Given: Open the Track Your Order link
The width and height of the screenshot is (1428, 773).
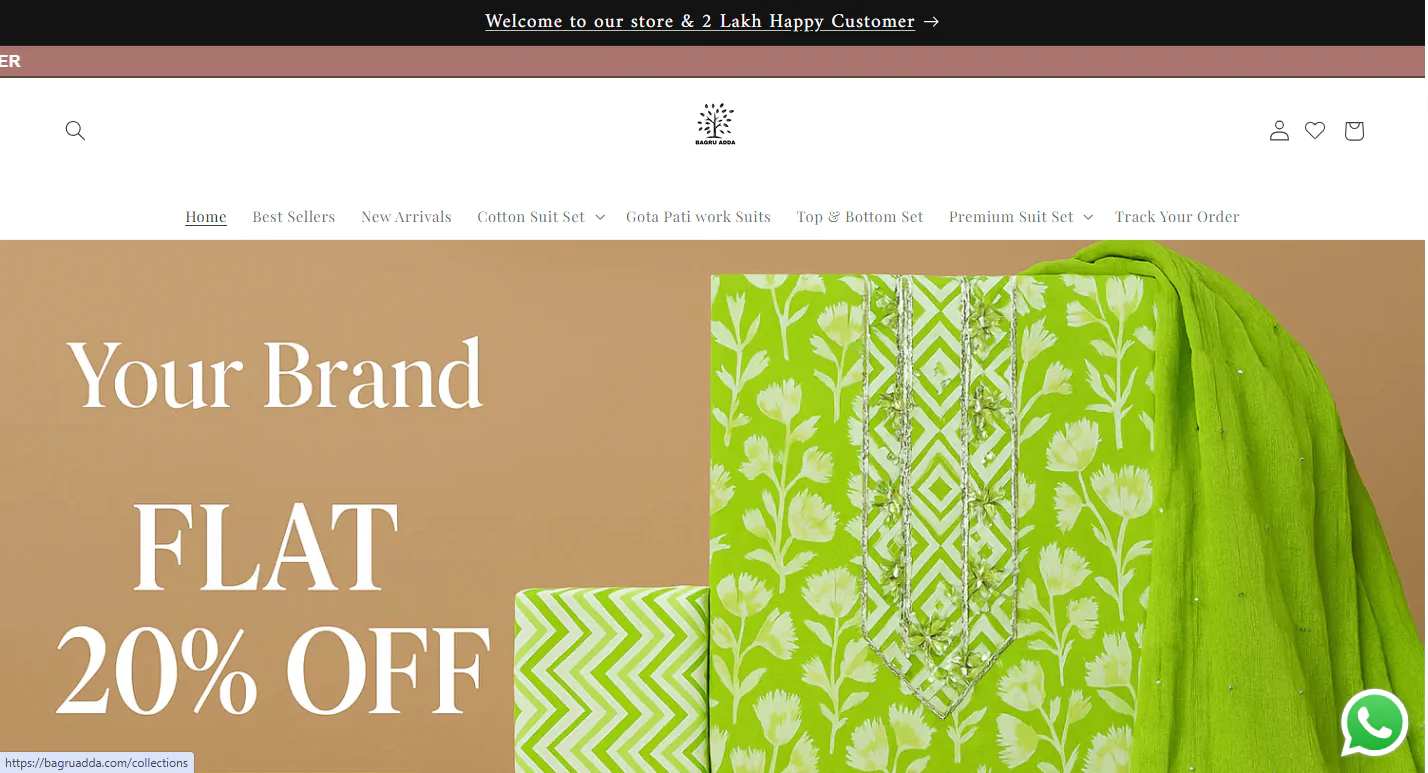Looking at the screenshot, I should (1177, 217).
